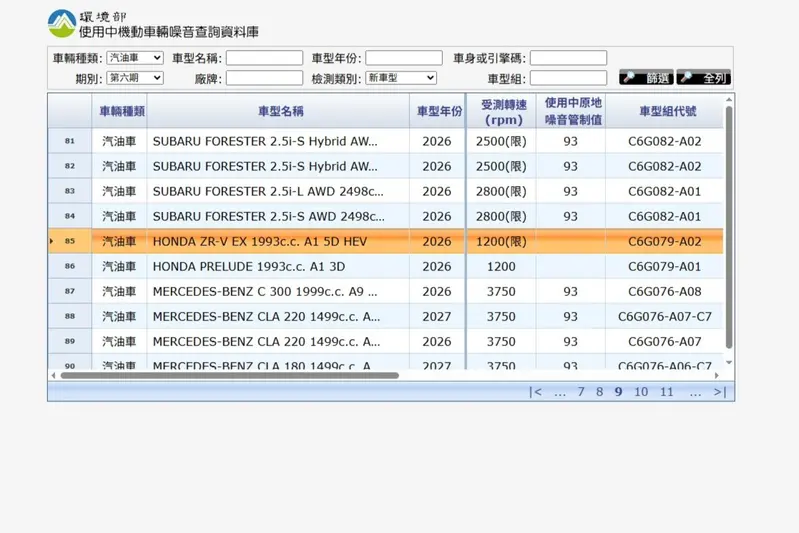This screenshot has height=533, width=799.
Task: Open the 車輛種類 dropdown showing 汽油車
Action: (135, 58)
